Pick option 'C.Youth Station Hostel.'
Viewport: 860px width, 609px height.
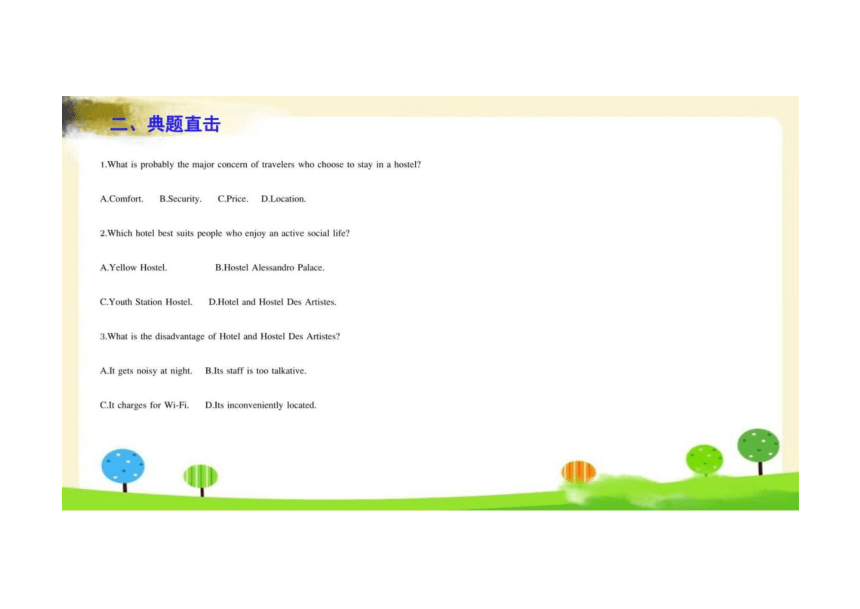click(x=146, y=302)
